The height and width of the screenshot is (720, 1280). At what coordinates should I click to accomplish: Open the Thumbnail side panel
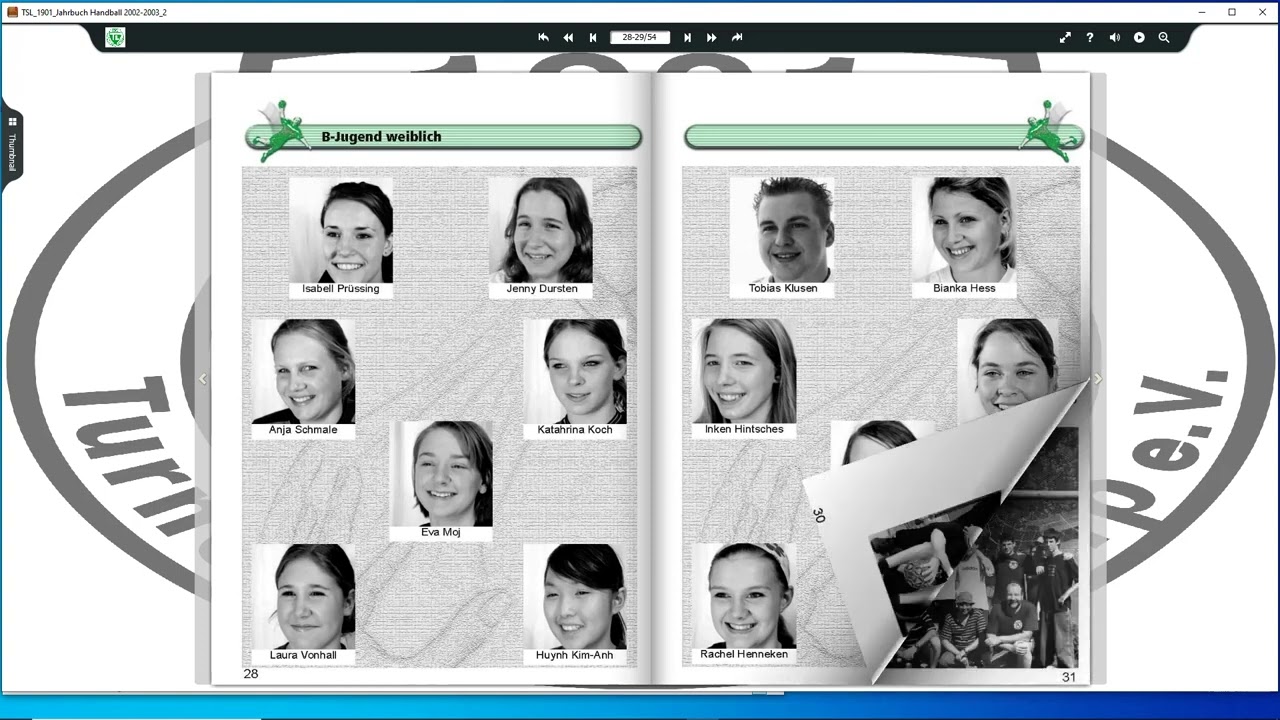coord(12,145)
